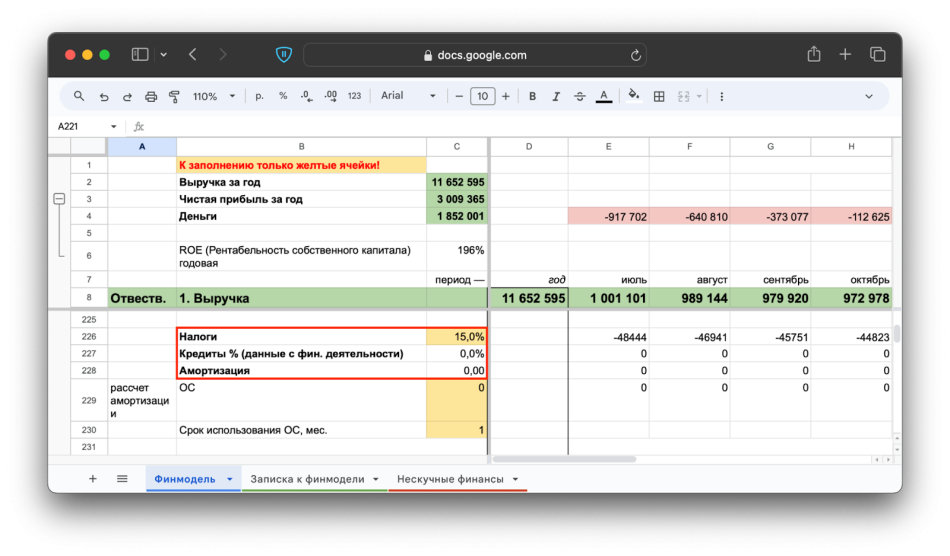Switch to the Нескучные финансы sheet tab
Screen dimensions: 950x556
point(450,479)
